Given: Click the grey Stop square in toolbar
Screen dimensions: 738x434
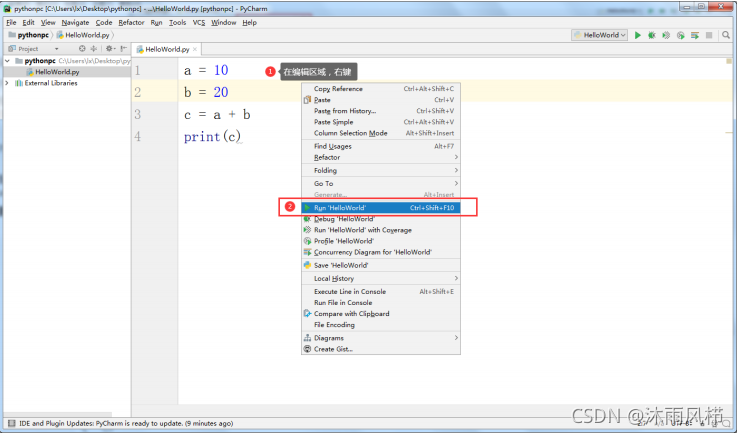Looking at the screenshot, I should click(x=709, y=35).
